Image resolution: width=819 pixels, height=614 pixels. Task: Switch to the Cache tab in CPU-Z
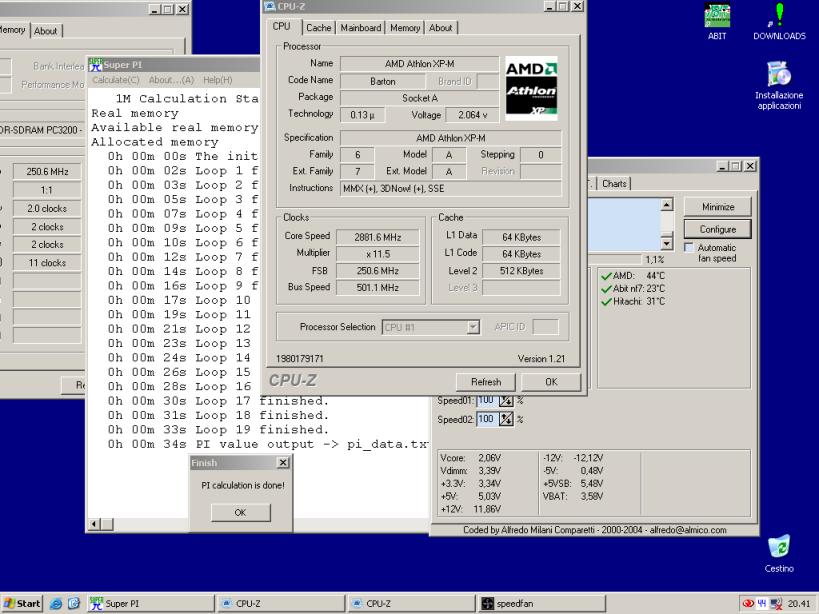point(319,28)
